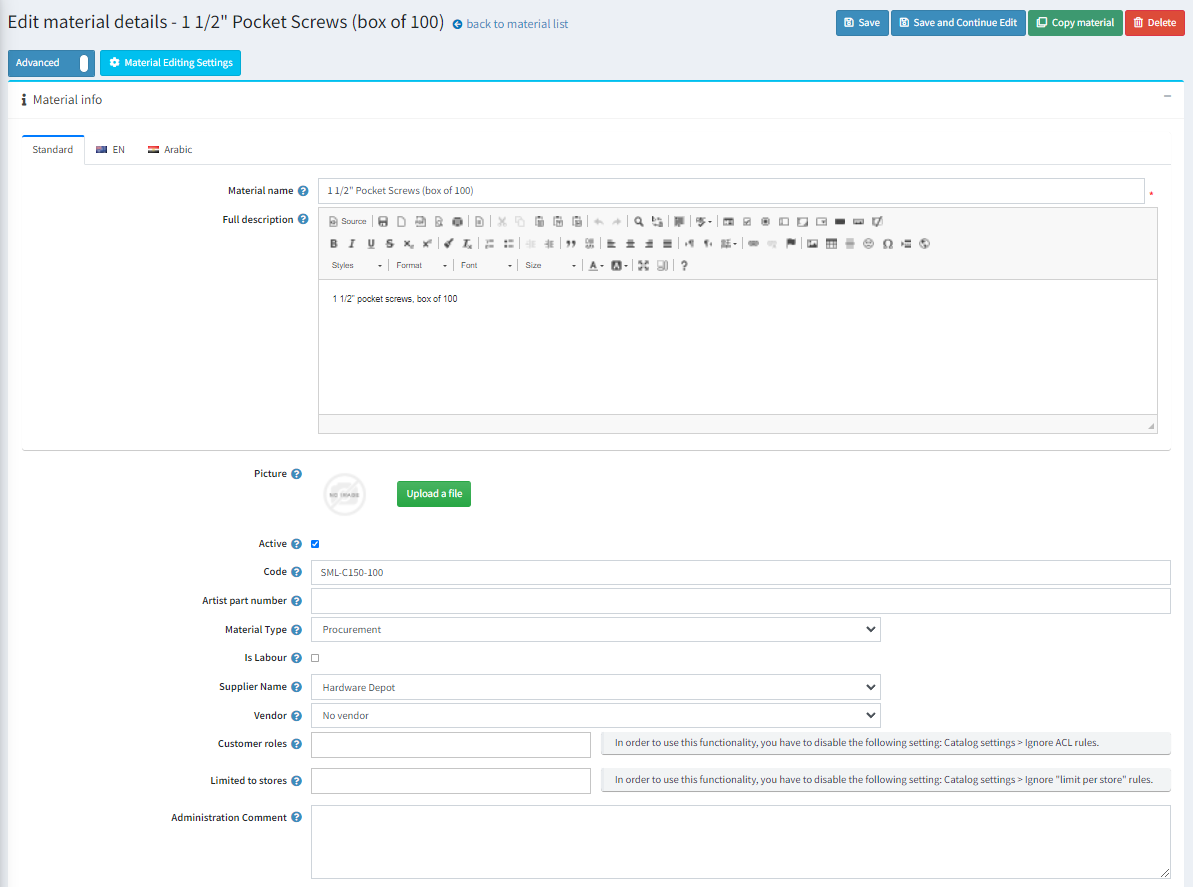1193x887 pixels.
Task: Apply italic formatting in the editor
Action: [x=352, y=243]
